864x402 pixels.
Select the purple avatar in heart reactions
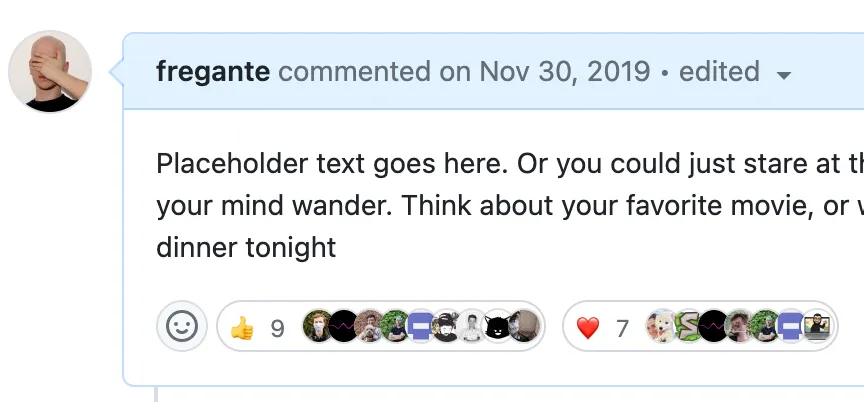point(791,327)
